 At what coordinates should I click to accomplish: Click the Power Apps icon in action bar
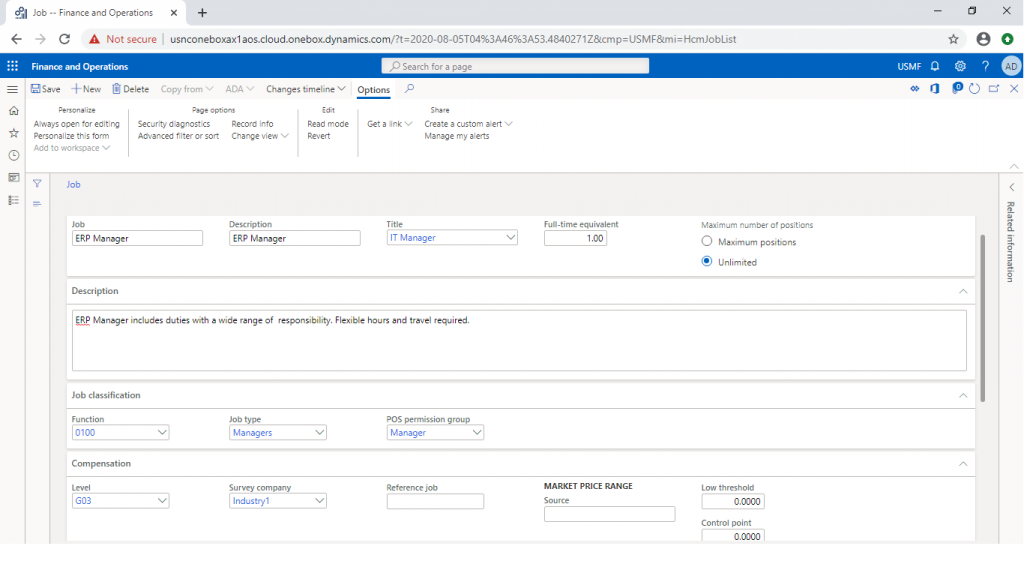pyautogui.click(x=915, y=89)
